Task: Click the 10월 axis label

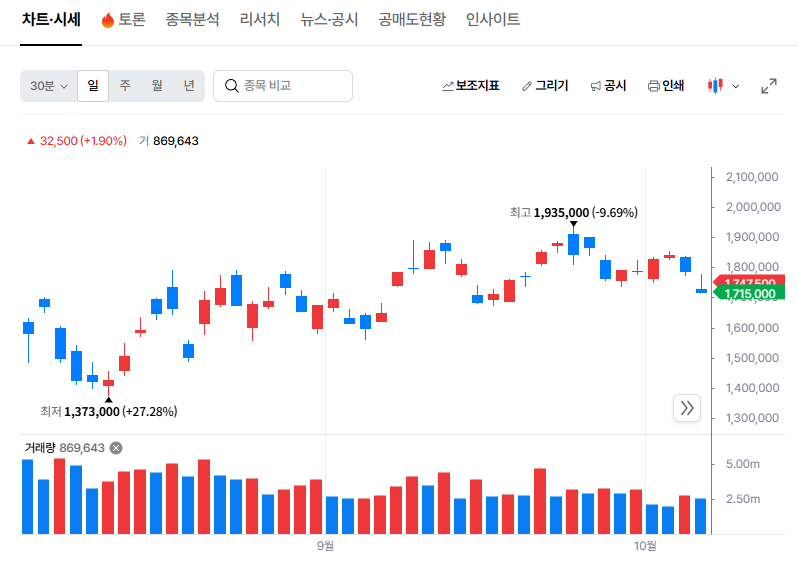Action: click(645, 546)
